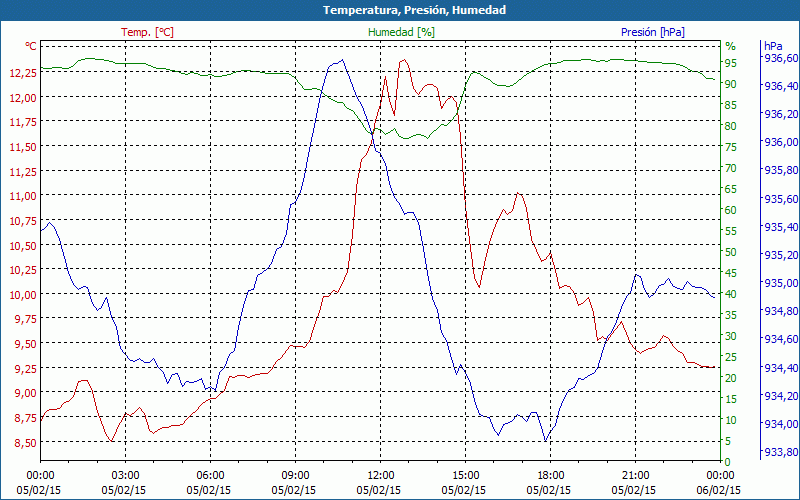Pick the 21:00 time axis label
Viewport: 800px width, 500px height.
pyautogui.click(x=635, y=476)
